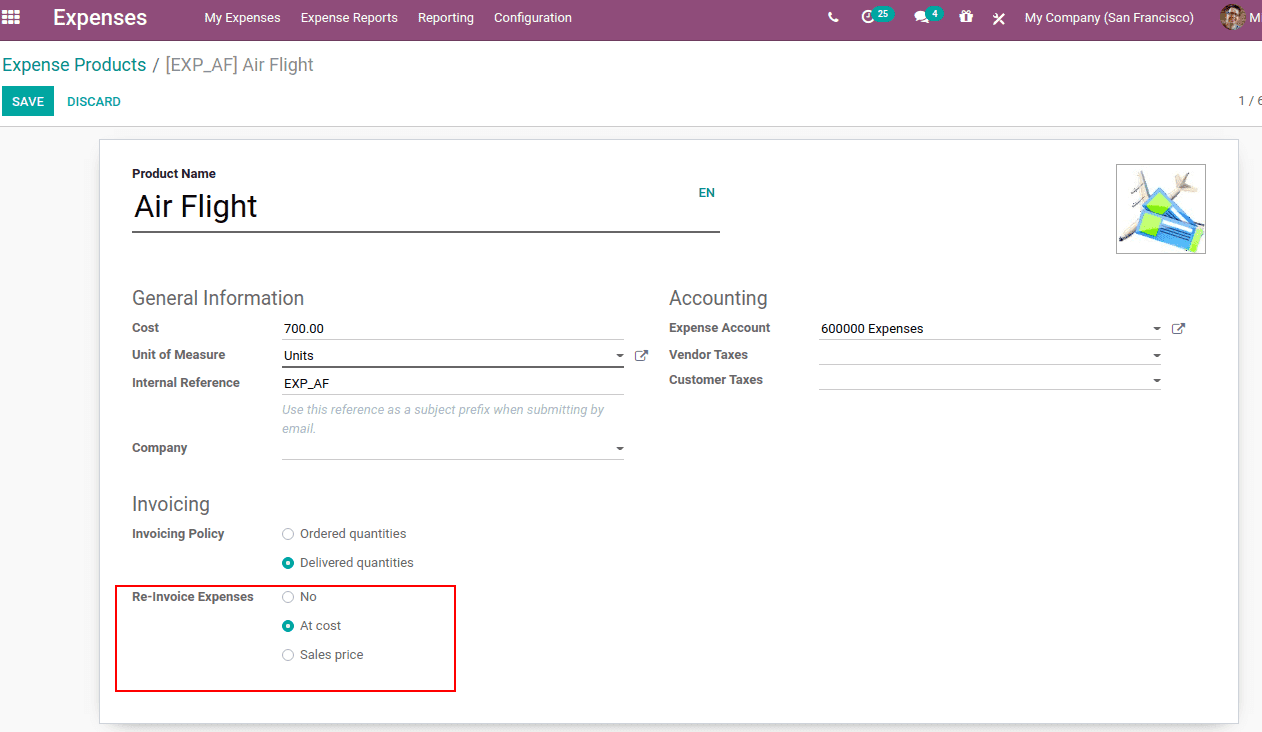Click the Re-Invoice Expenses label
Image resolution: width=1262 pixels, height=732 pixels.
pyautogui.click(x=193, y=597)
